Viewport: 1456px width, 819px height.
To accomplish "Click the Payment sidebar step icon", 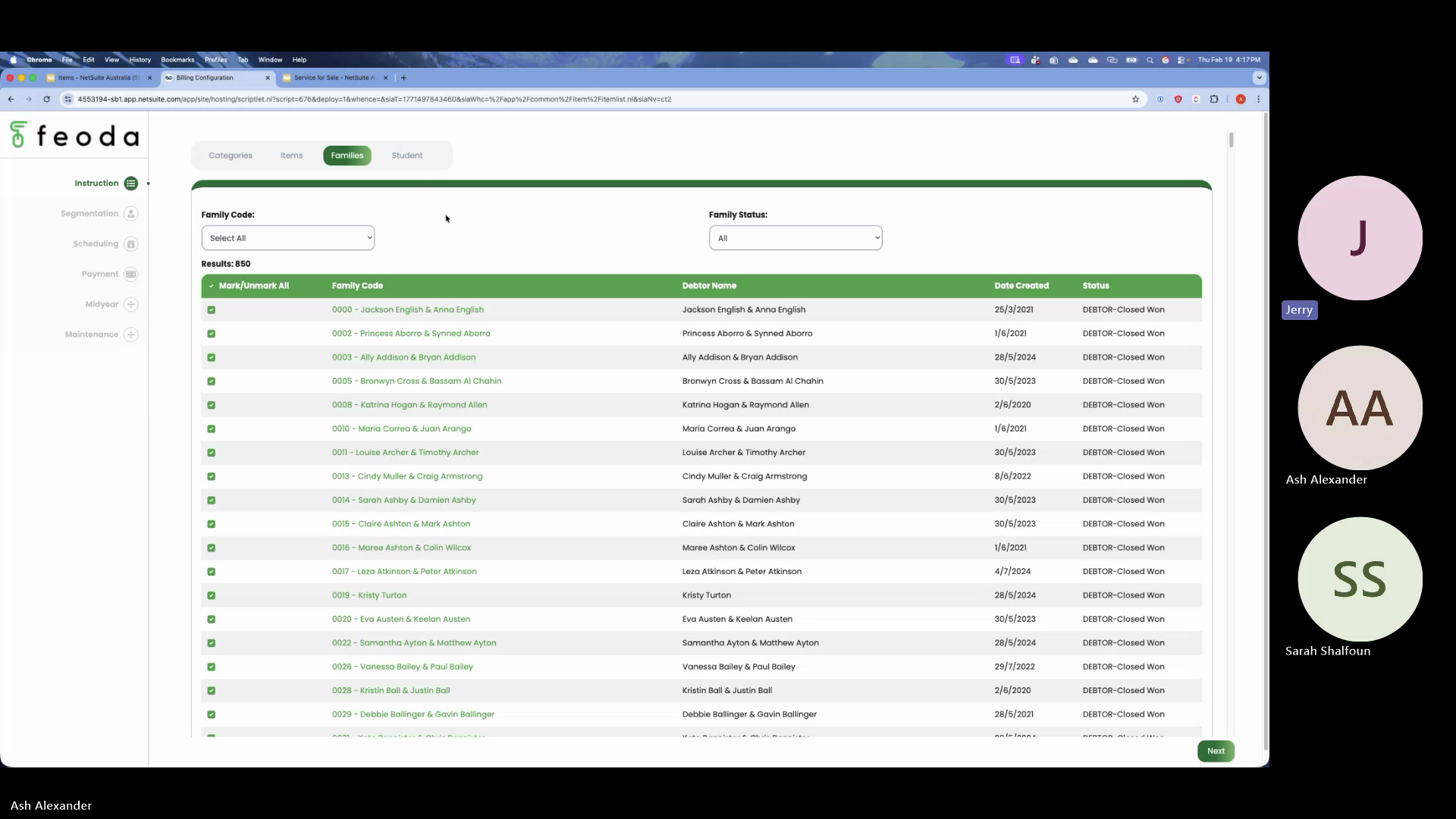I will click(x=131, y=275).
